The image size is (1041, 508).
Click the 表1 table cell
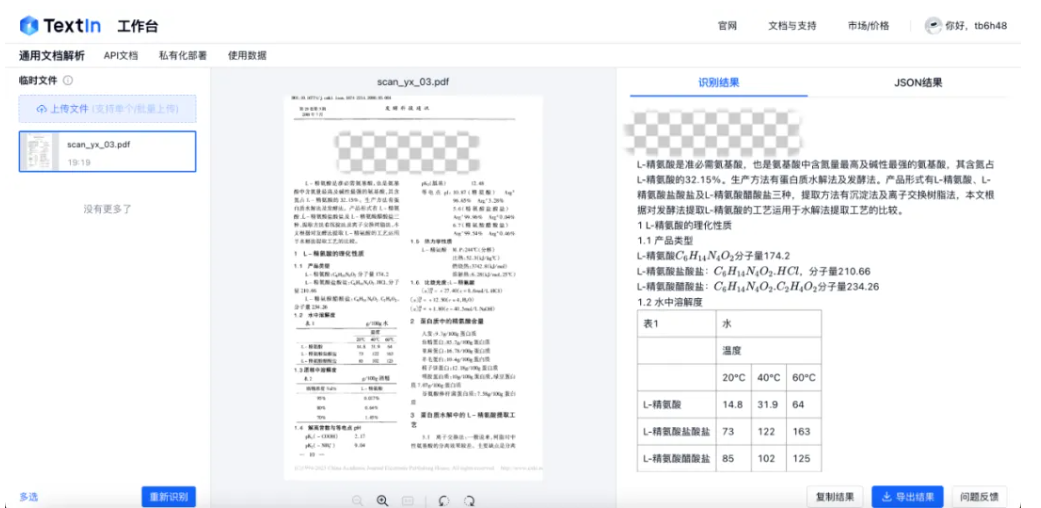(677, 323)
